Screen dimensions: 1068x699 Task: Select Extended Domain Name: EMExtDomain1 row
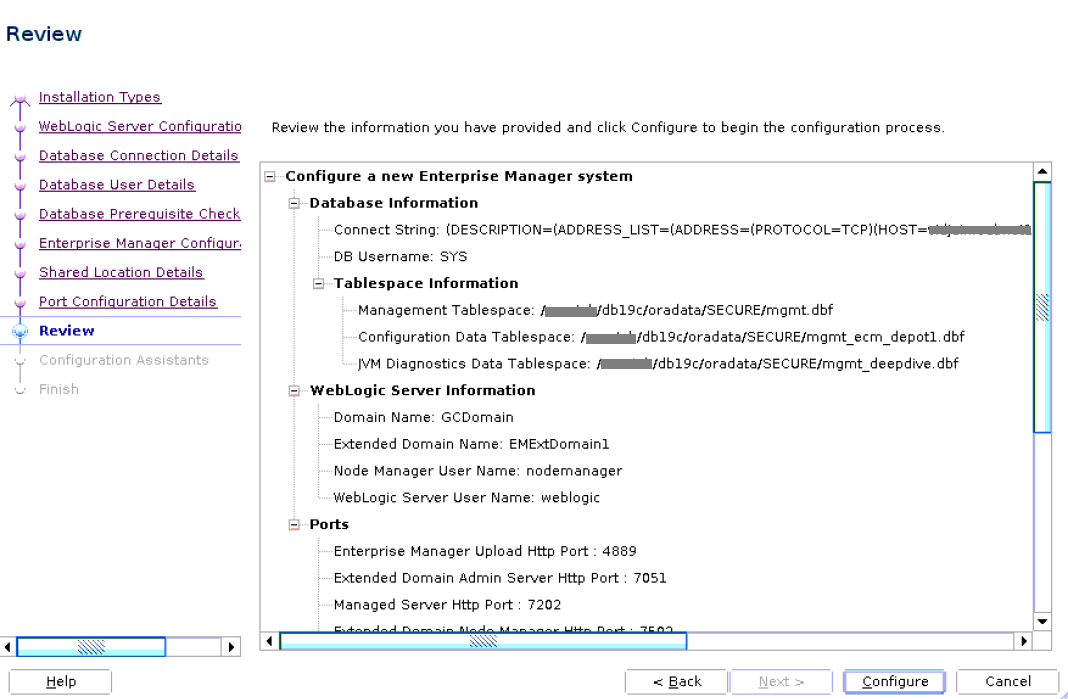471,444
